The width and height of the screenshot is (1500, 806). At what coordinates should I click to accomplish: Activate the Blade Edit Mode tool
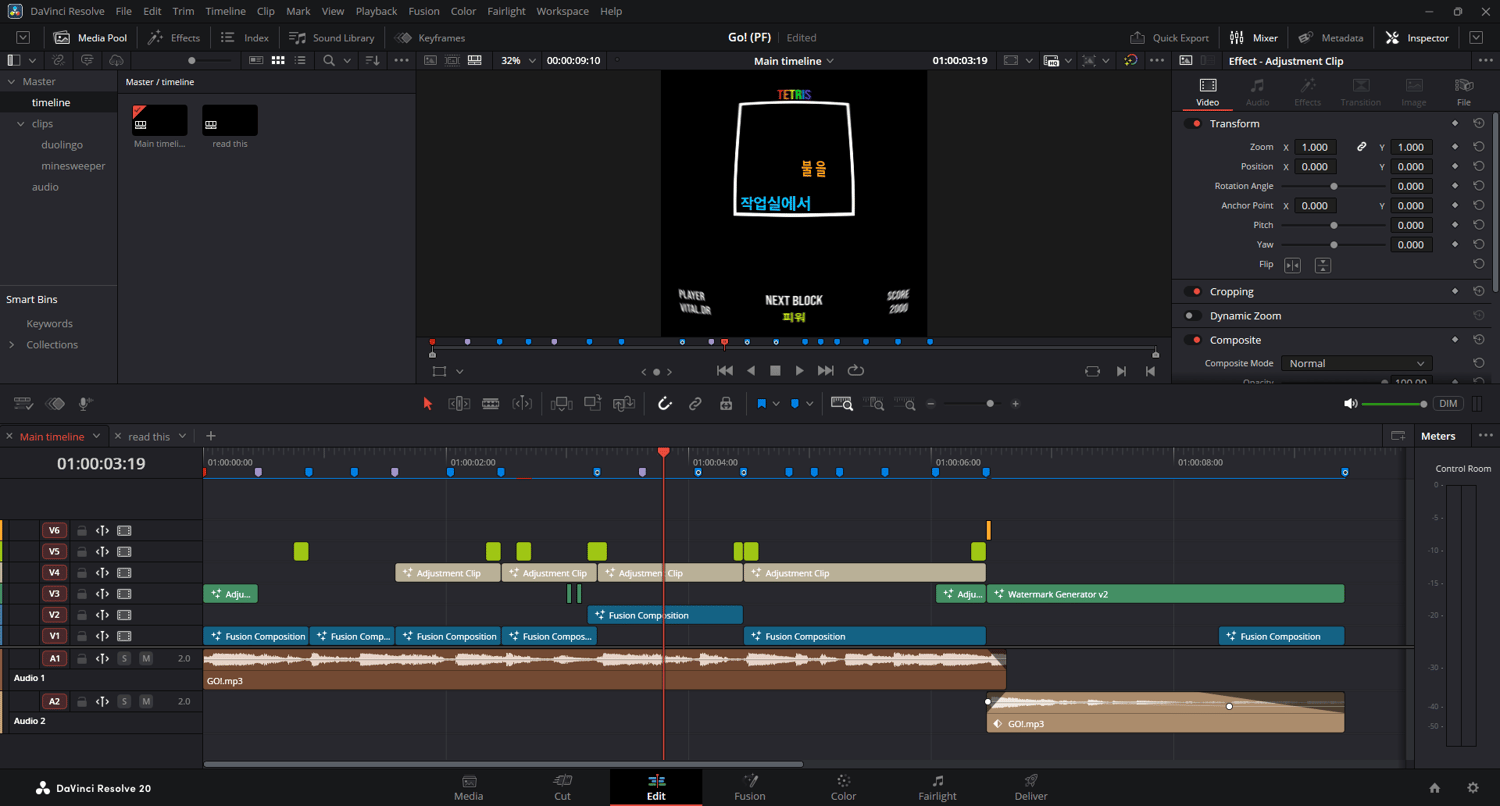[x=490, y=404]
